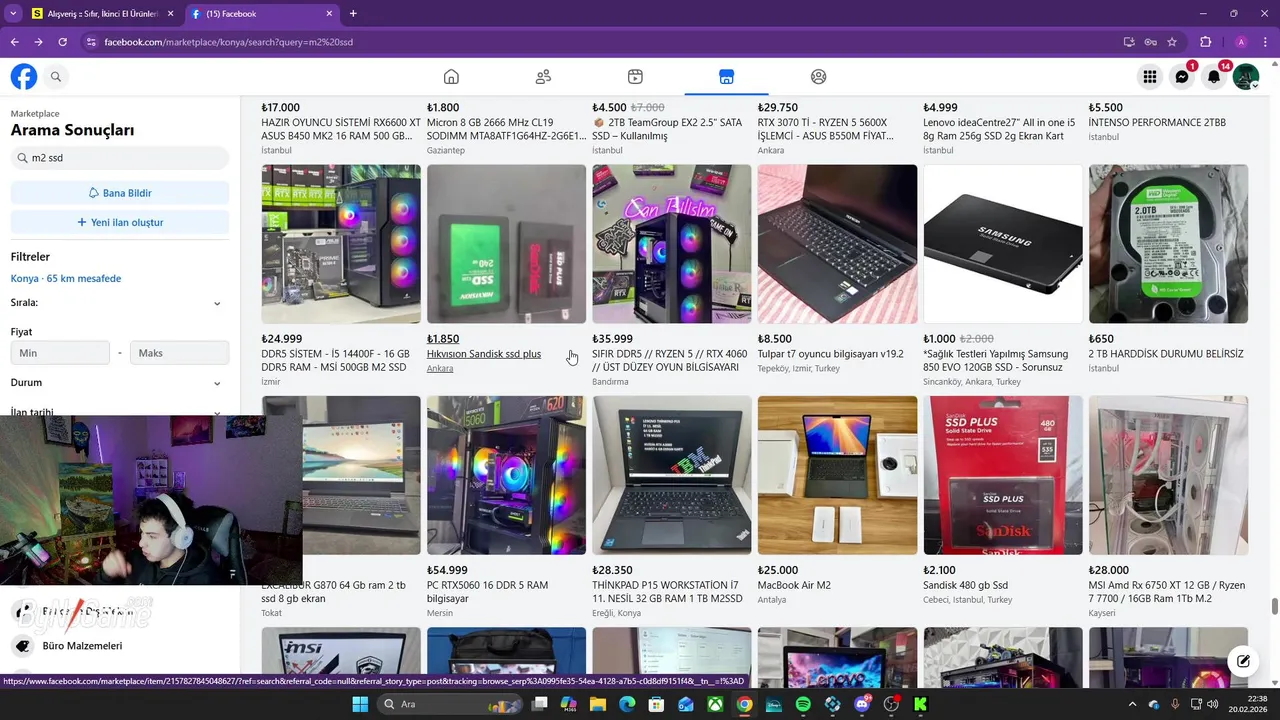Open the profile account avatar menu
The height and width of the screenshot is (720, 1280).
pos(1246,77)
